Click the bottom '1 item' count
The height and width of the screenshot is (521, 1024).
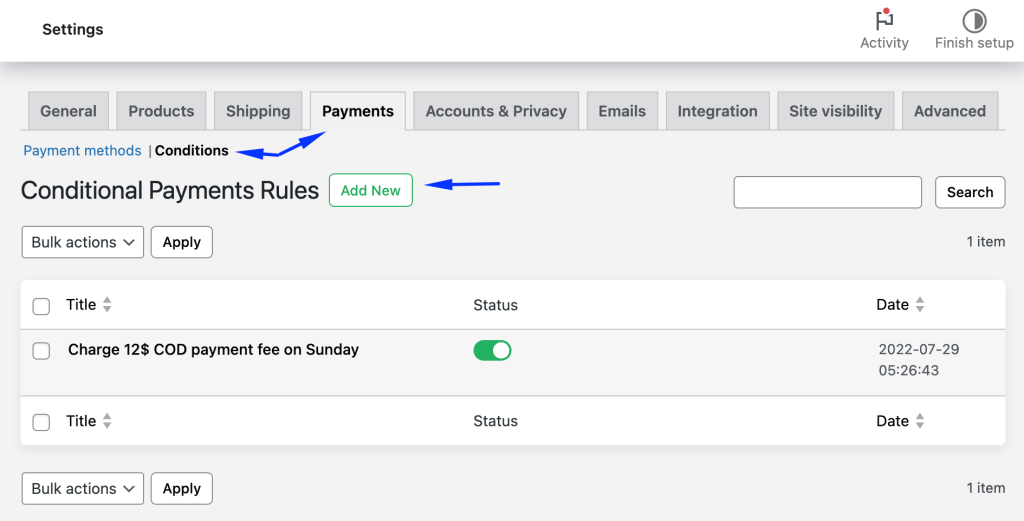click(x=986, y=488)
